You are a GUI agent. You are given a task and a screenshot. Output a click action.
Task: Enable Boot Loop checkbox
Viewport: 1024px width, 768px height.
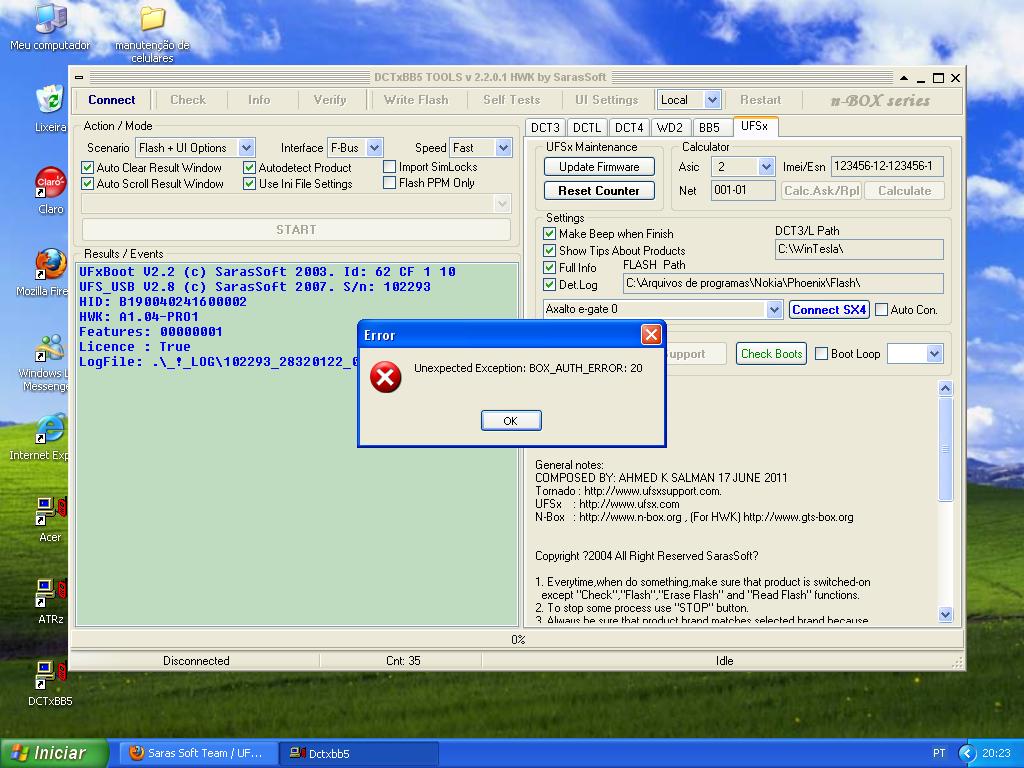822,354
